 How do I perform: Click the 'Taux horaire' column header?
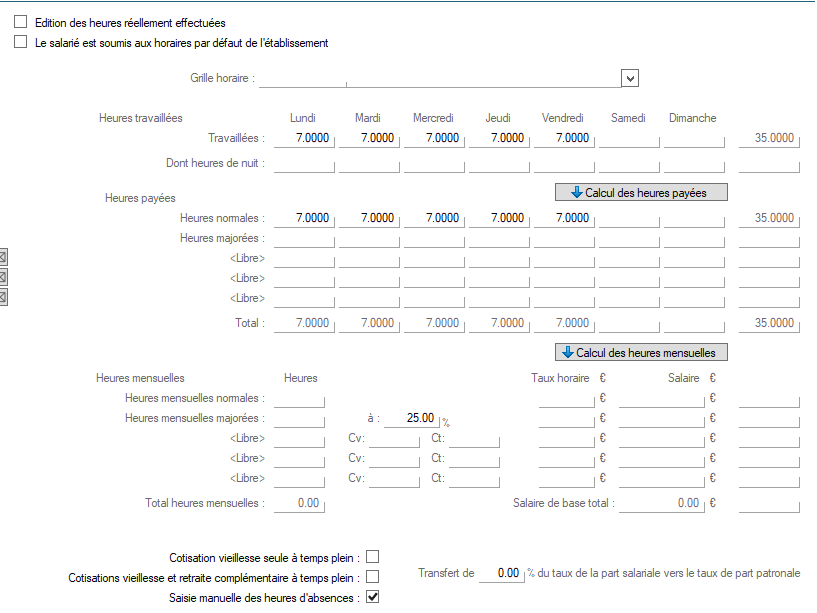(560, 378)
